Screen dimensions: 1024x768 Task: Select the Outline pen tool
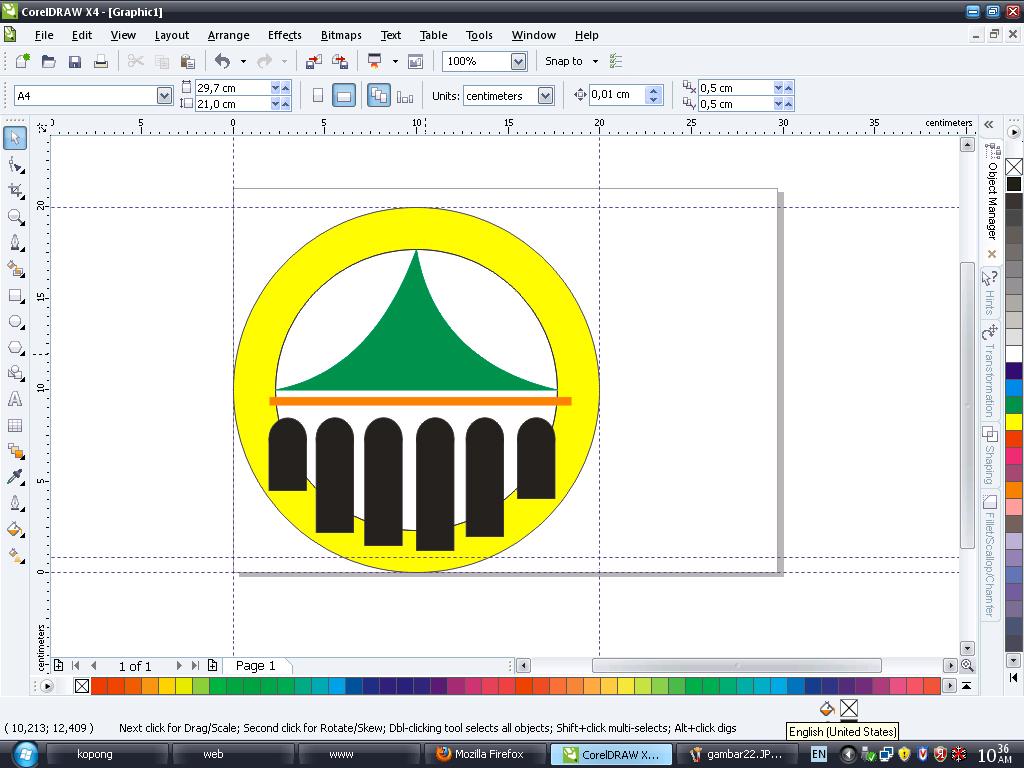pos(15,504)
